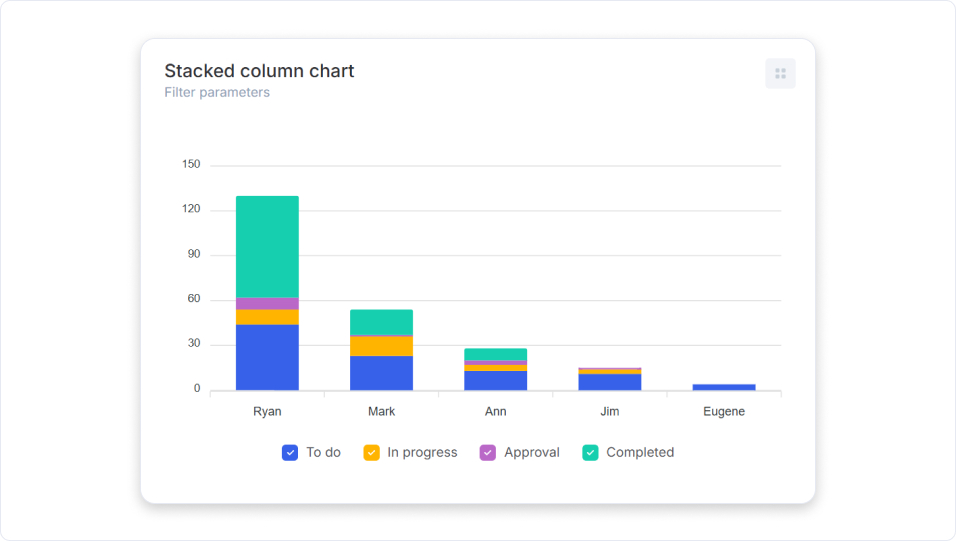
Task: Click Jim's blue To do bar
Action: click(x=609, y=382)
